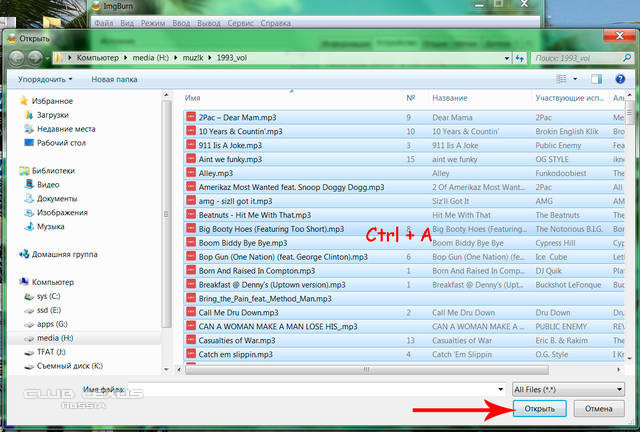
Task: Click the Новая папка button
Action: (114, 79)
